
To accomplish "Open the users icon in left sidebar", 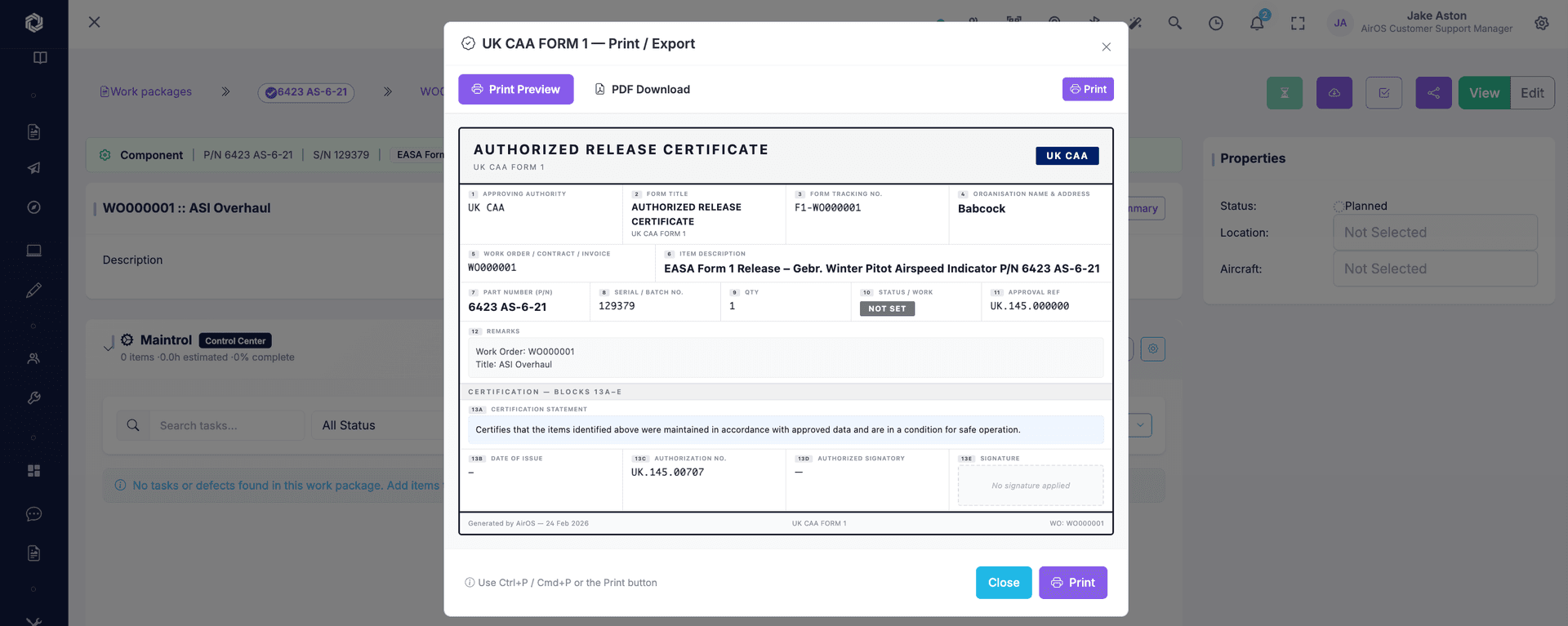I will tap(33, 358).
